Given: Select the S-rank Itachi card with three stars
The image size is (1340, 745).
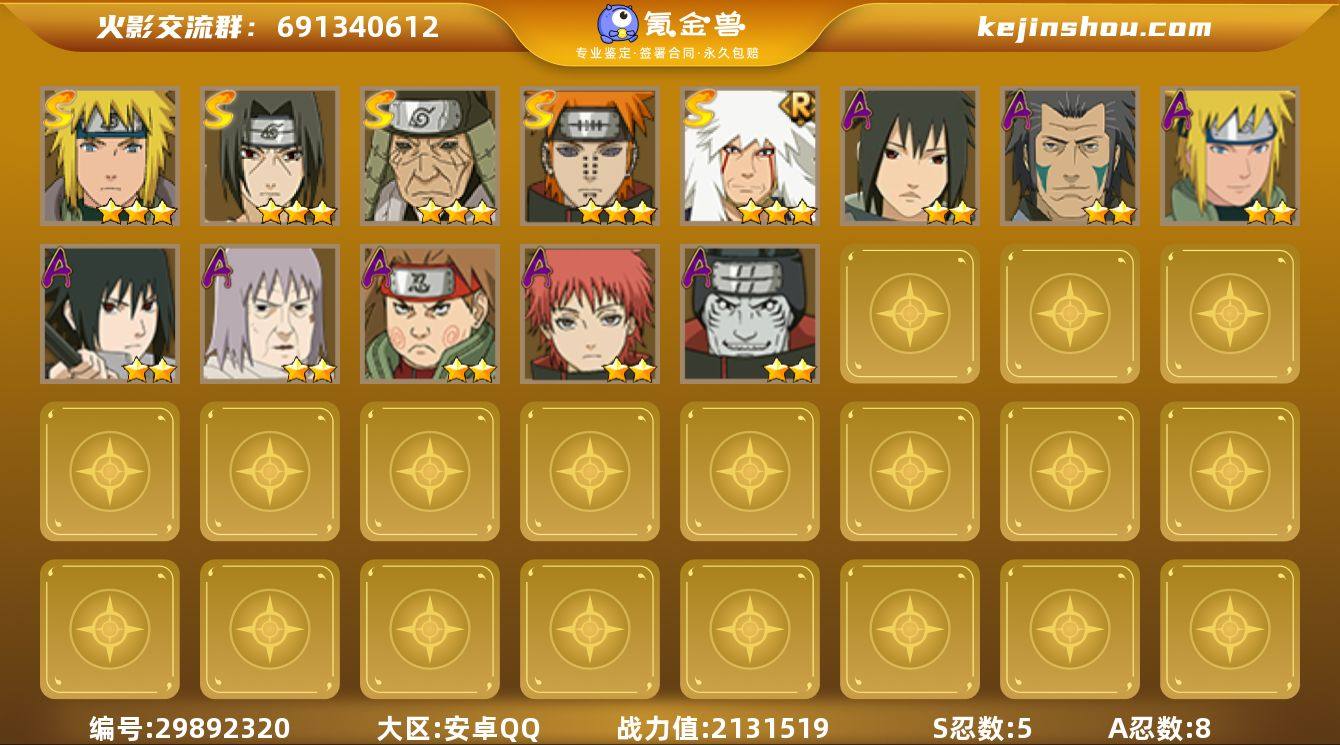Looking at the screenshot, I should click(269, 156).
